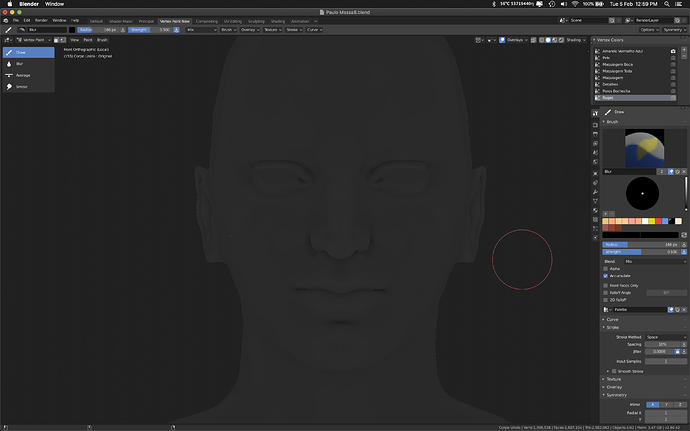Enable the Alpha checkbox
690x431 pixels.
tap(606, 269)
